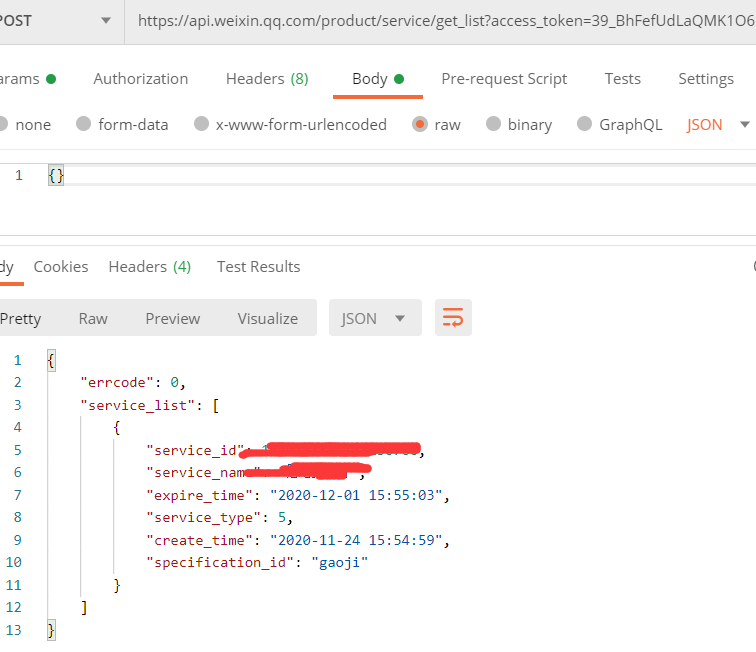Open the Visualize response view

pyautogui.click(x=268, y=318)
